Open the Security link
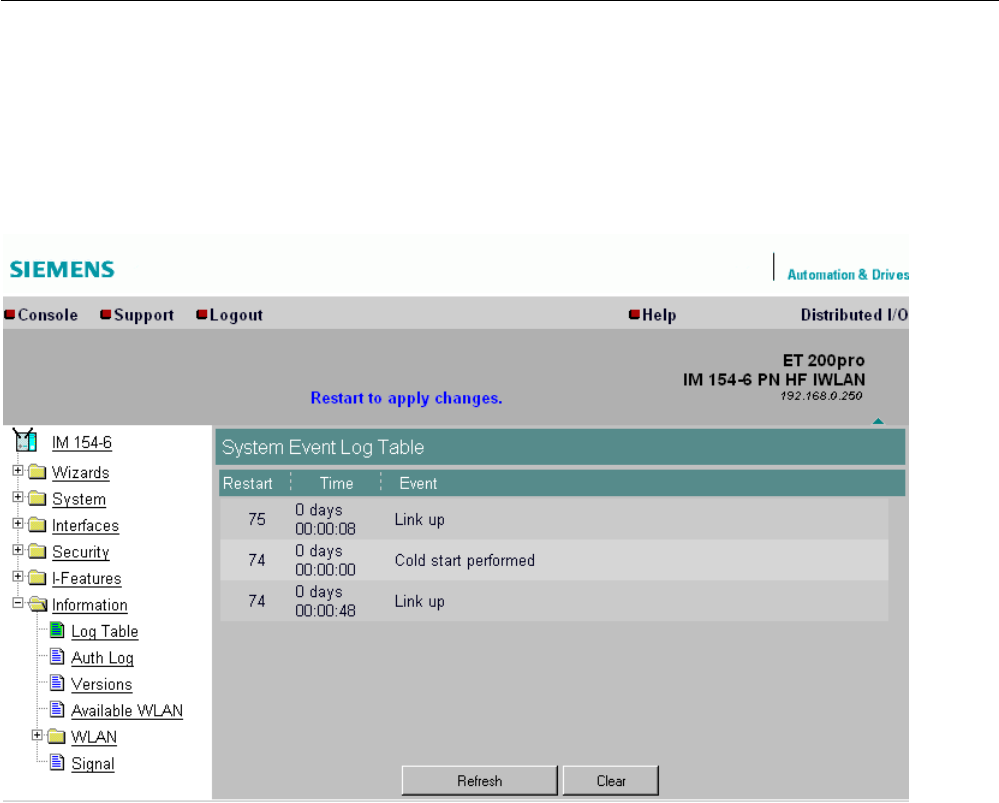This screenshot has width=999, height=803. [x=80, y=552]
